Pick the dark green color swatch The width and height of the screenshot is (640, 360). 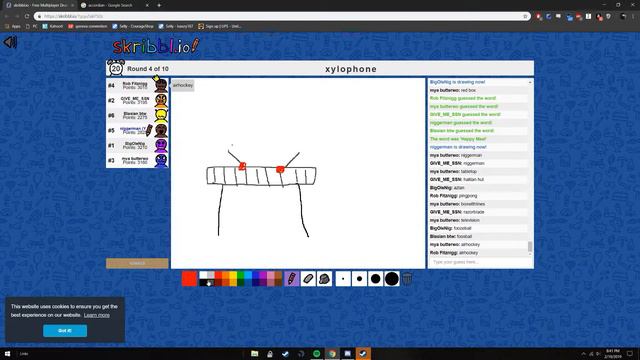coord(241,282)
